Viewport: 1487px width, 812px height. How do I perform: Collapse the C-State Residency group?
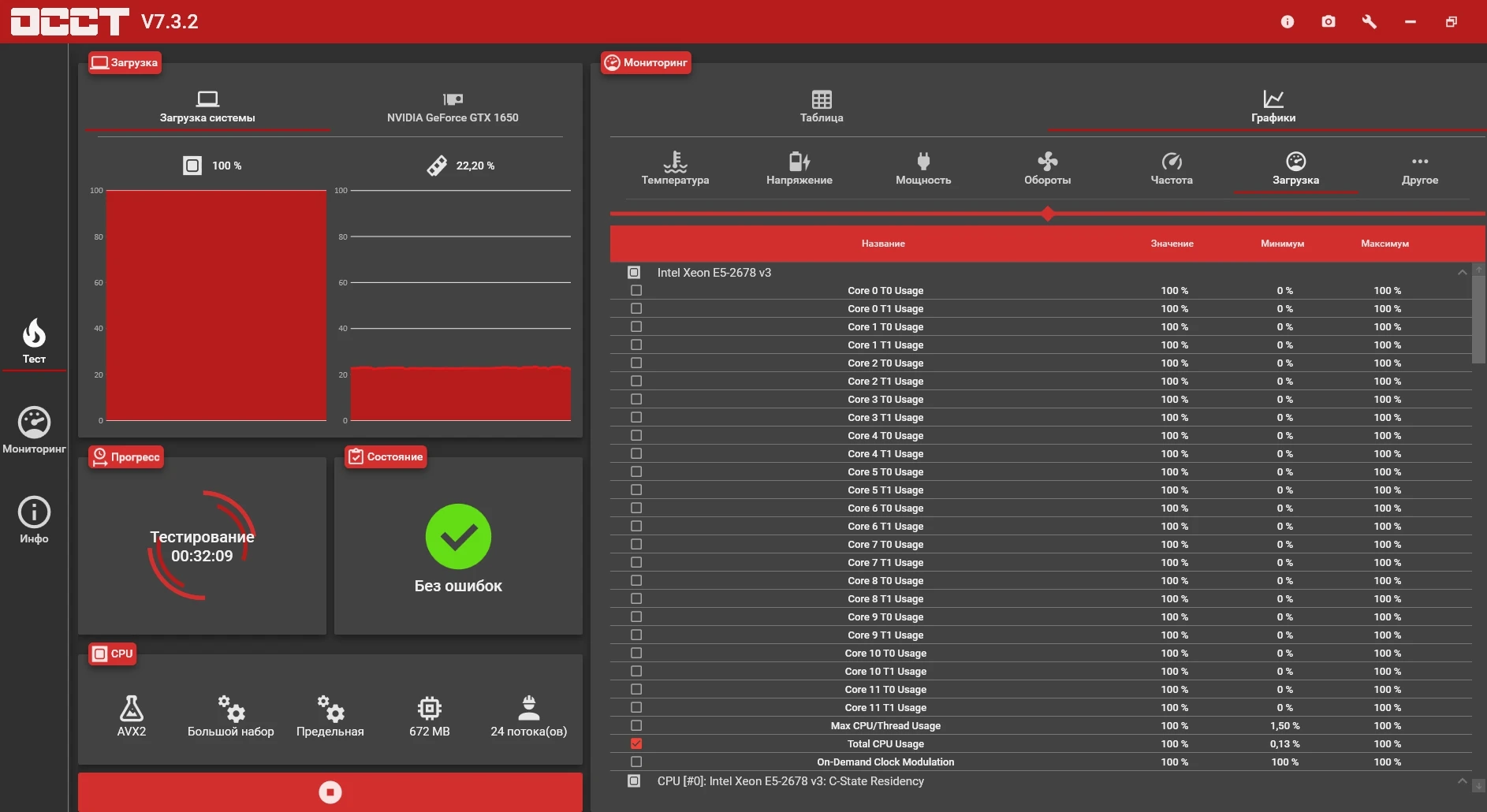point(1463,781)
